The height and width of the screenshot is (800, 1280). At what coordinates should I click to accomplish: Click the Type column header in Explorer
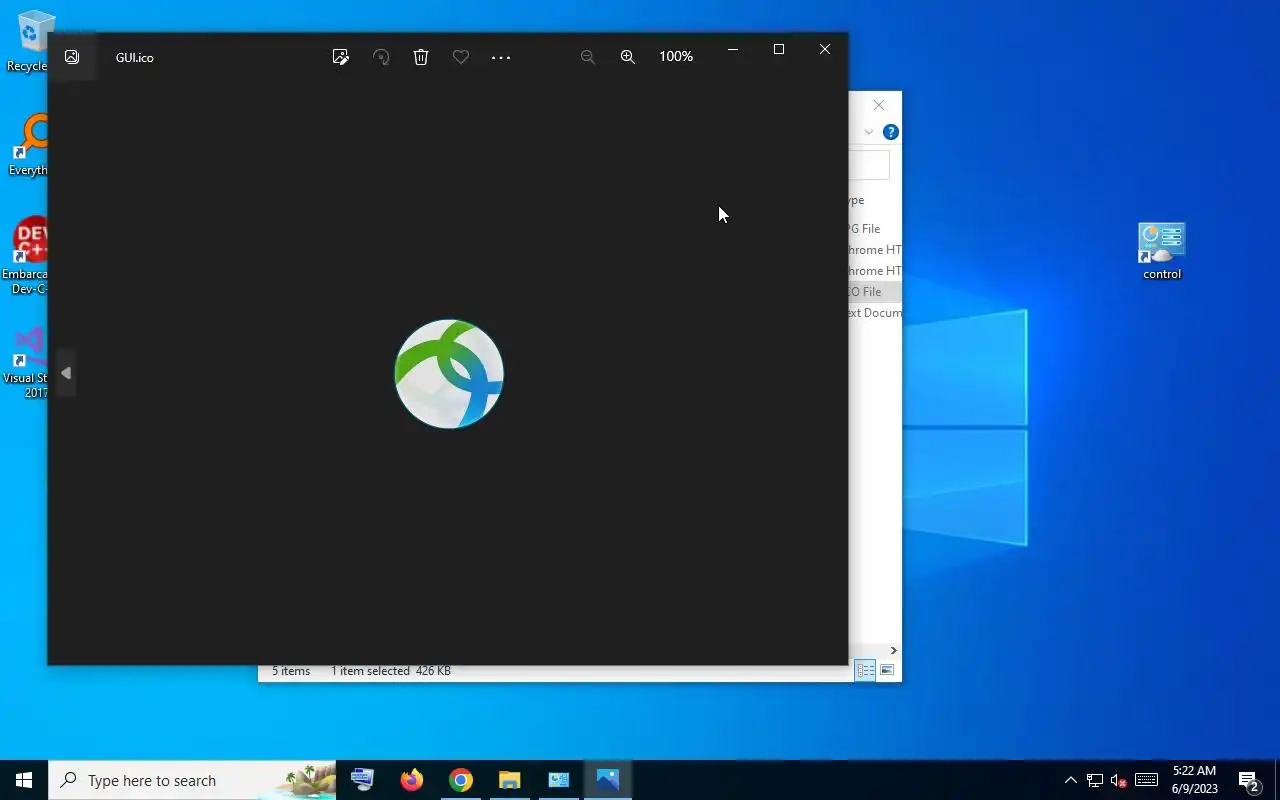856,200
